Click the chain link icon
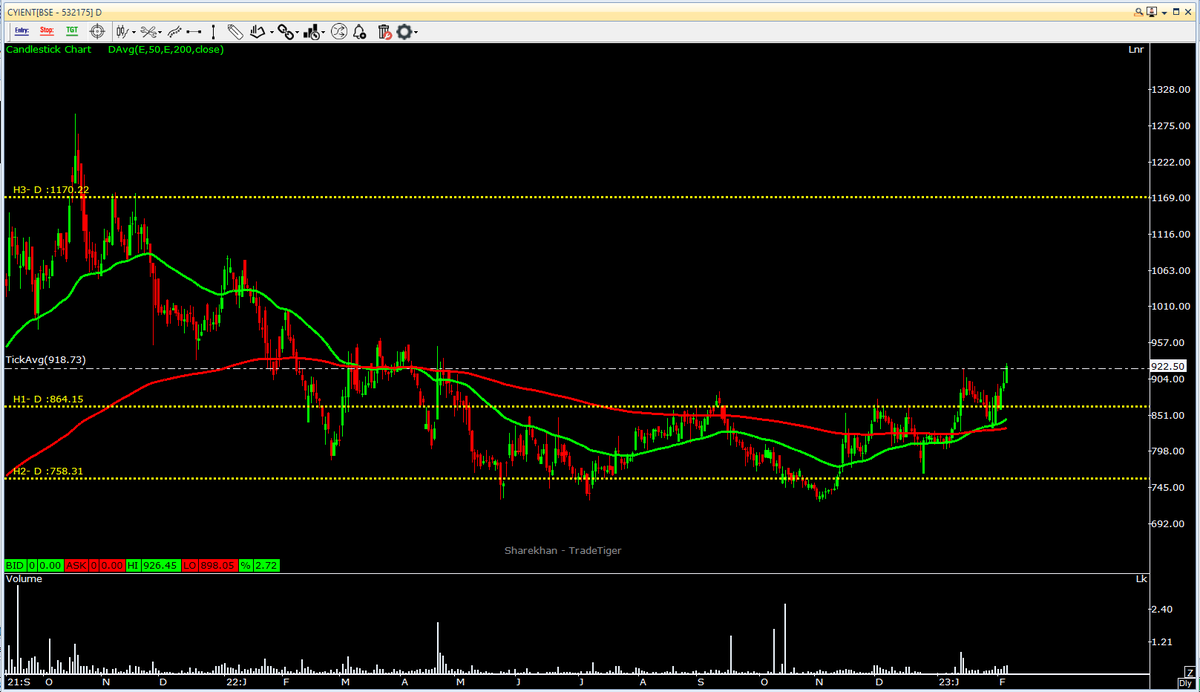 pos(286,32)
